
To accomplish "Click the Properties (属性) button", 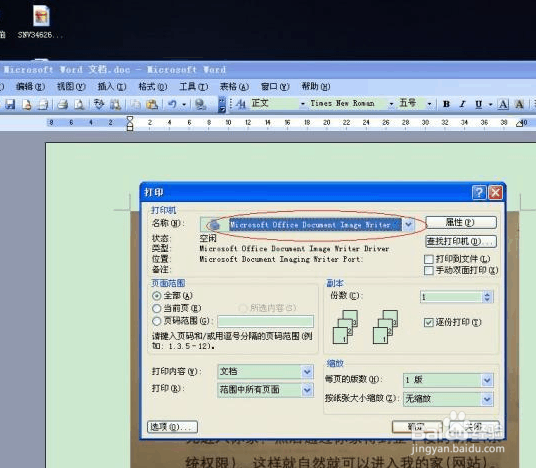I will (x=461, y=223).
